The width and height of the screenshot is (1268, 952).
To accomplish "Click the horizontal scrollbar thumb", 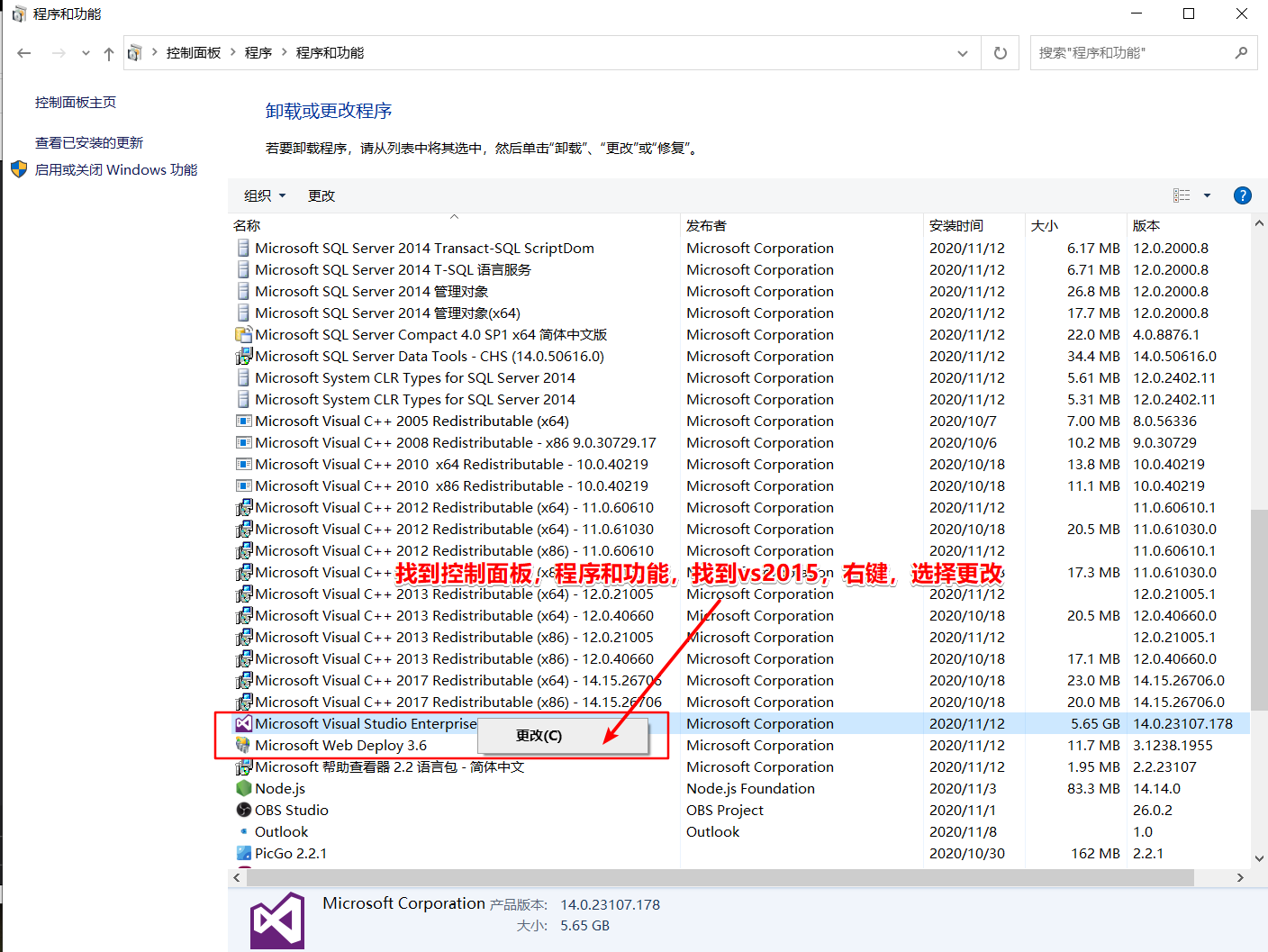I will pos(720,877).
